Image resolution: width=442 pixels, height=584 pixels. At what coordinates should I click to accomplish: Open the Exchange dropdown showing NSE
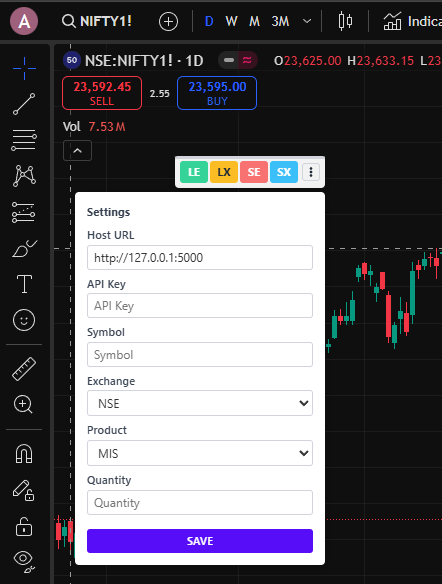point(200,403)
